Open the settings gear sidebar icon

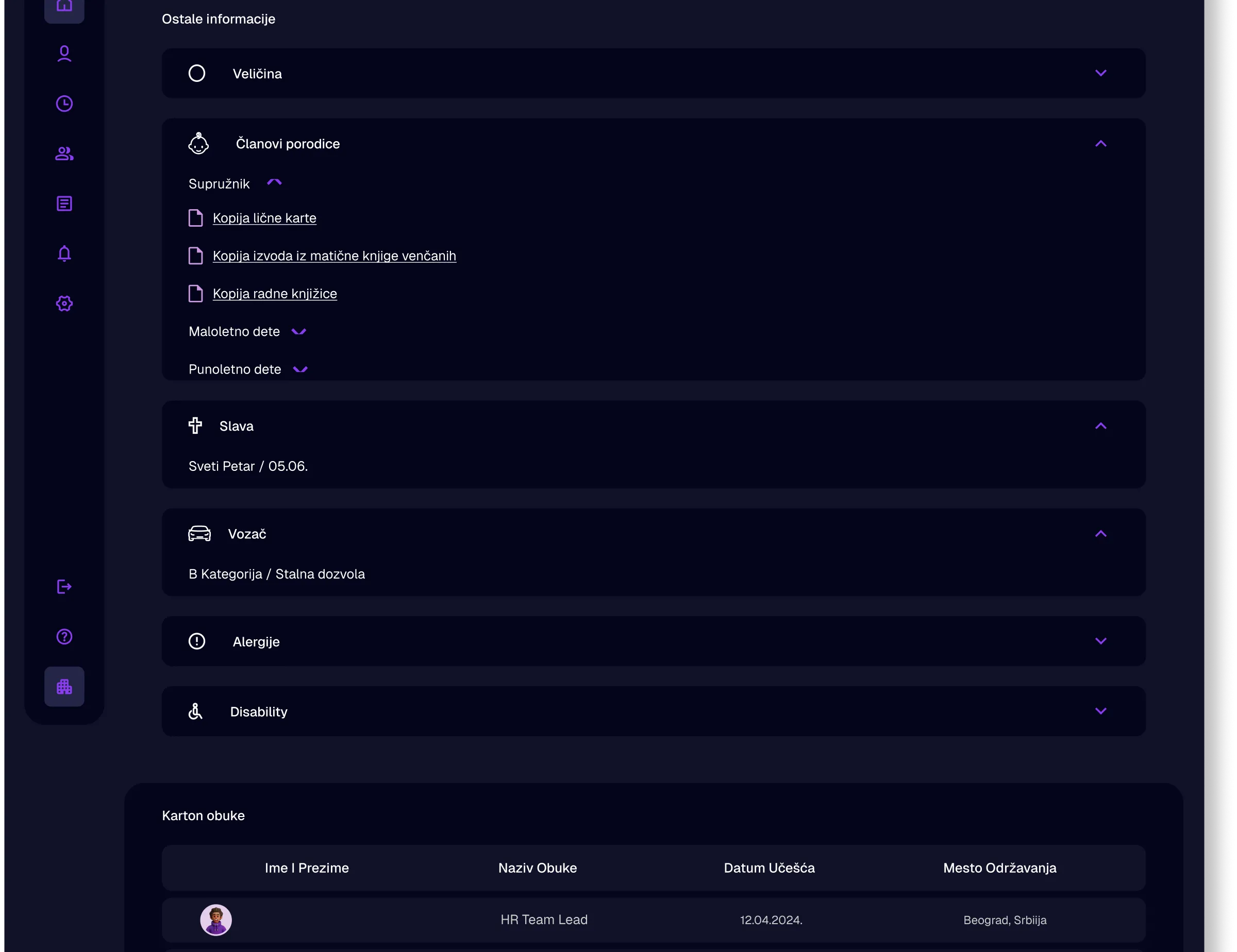[64, 303]
